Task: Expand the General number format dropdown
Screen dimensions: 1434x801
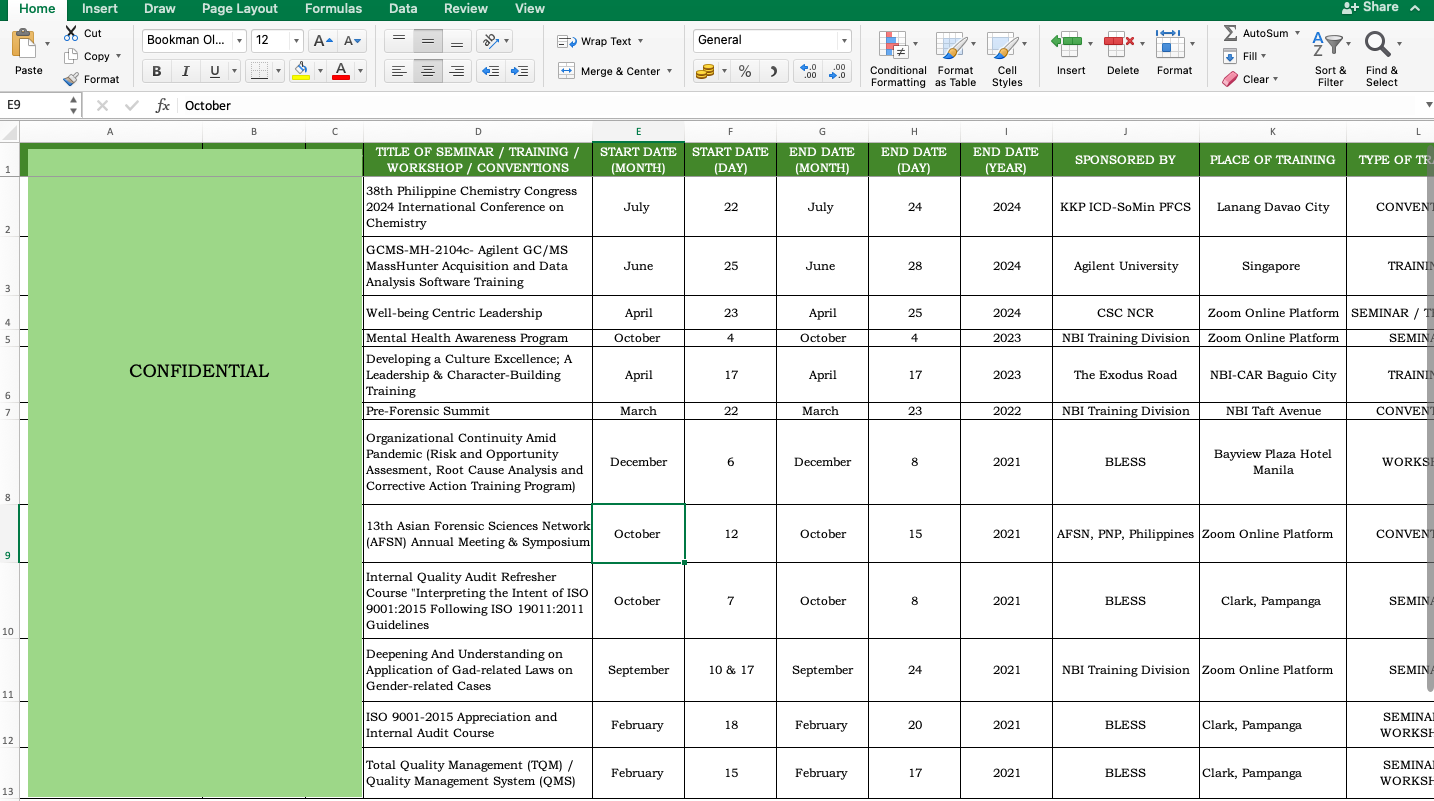Action: click(844, 41)
